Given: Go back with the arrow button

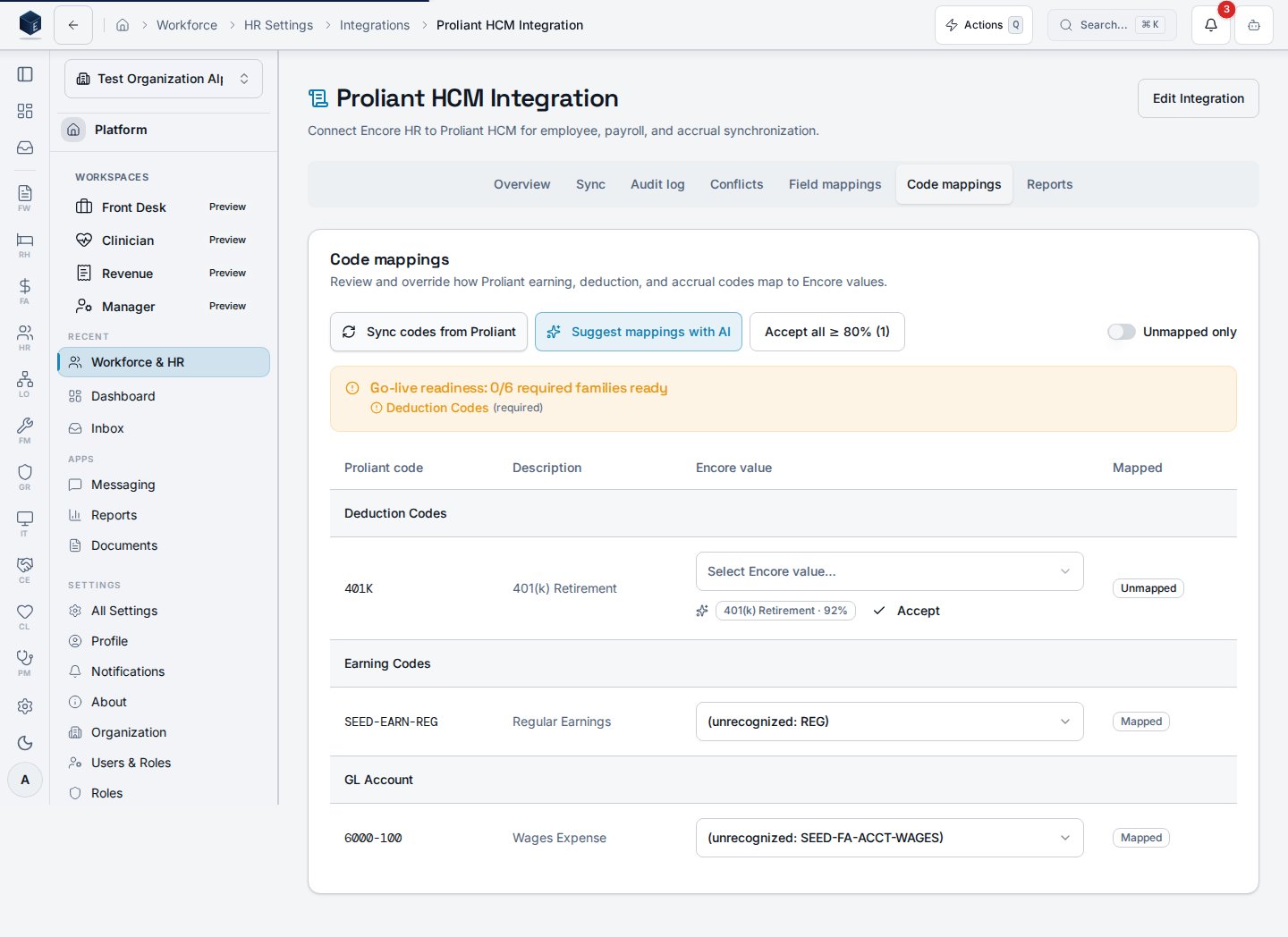Looking at the screenshot, I should (x=73, y=25).
